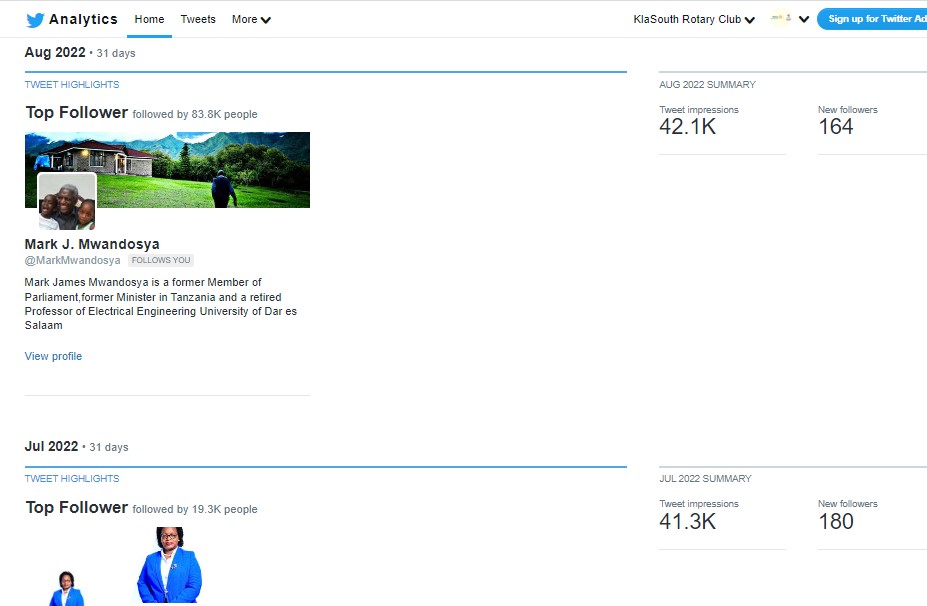Click the Twitter bird logo

pyautogui.click(x=35, y=20)
